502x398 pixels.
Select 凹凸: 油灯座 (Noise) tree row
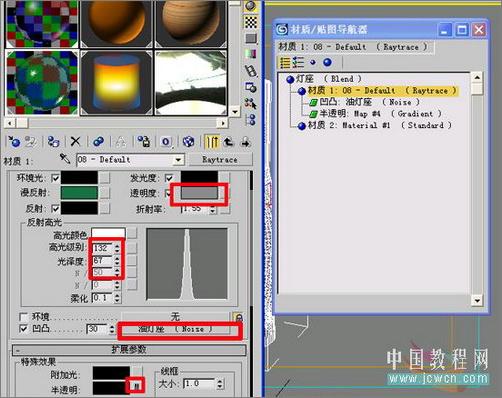click(365, 102)
